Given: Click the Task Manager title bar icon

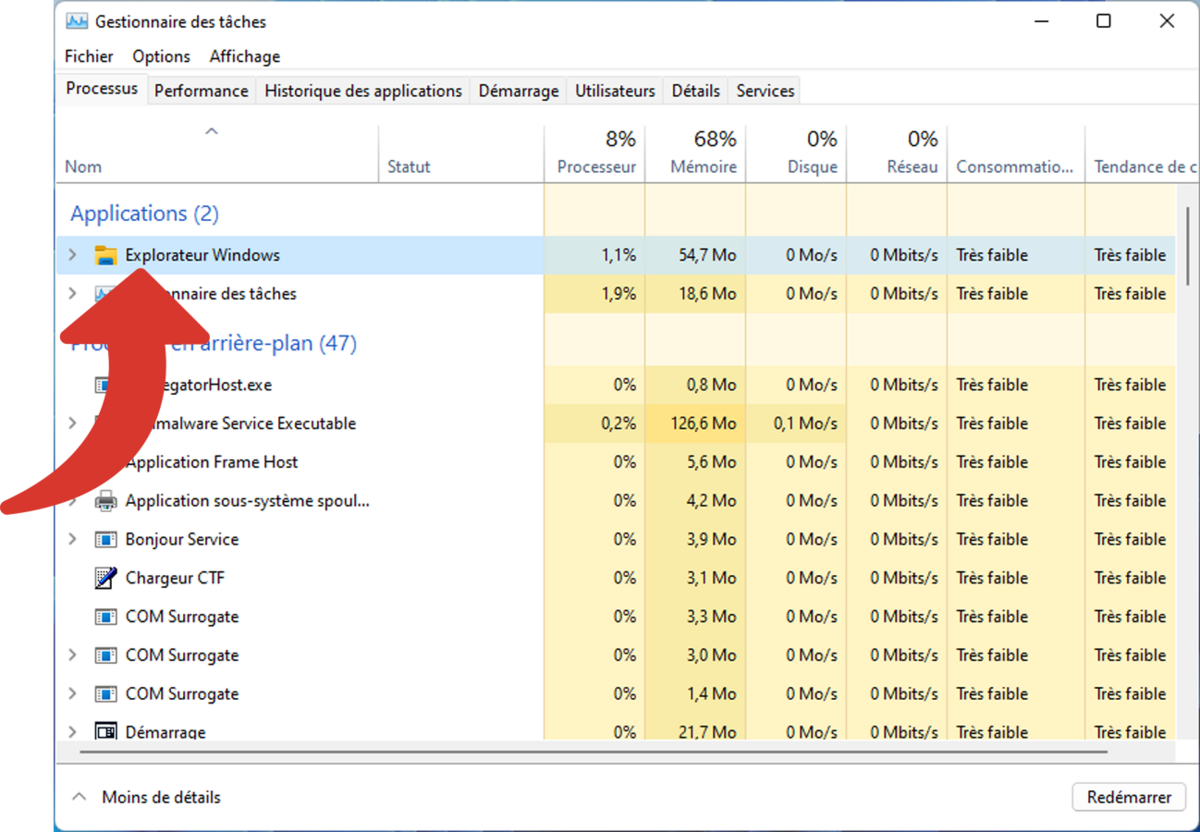Looking at the screenshot, I should click(x=76, y=21).
